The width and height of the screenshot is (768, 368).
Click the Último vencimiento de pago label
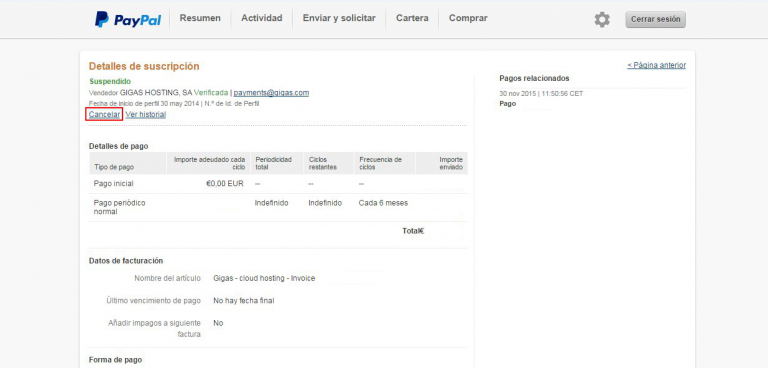point(153,301)
